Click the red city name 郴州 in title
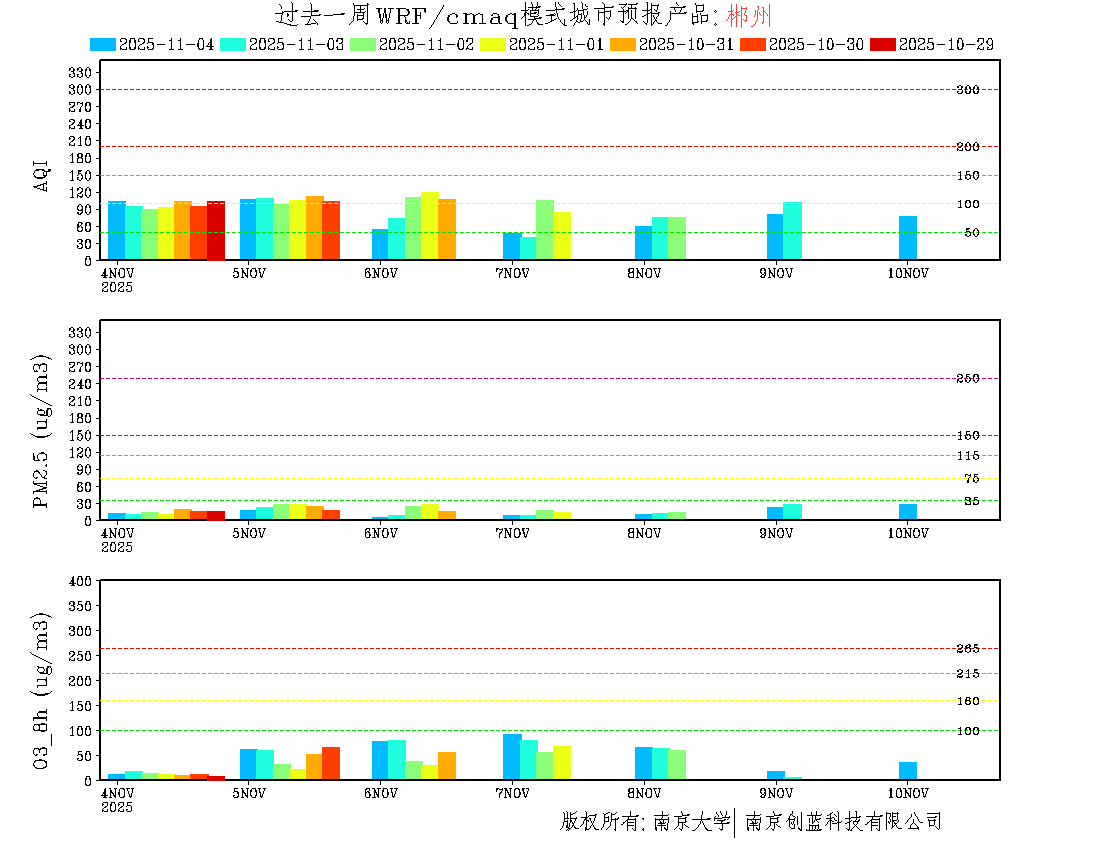This screenshot has width=1100, height=850. 749,16
